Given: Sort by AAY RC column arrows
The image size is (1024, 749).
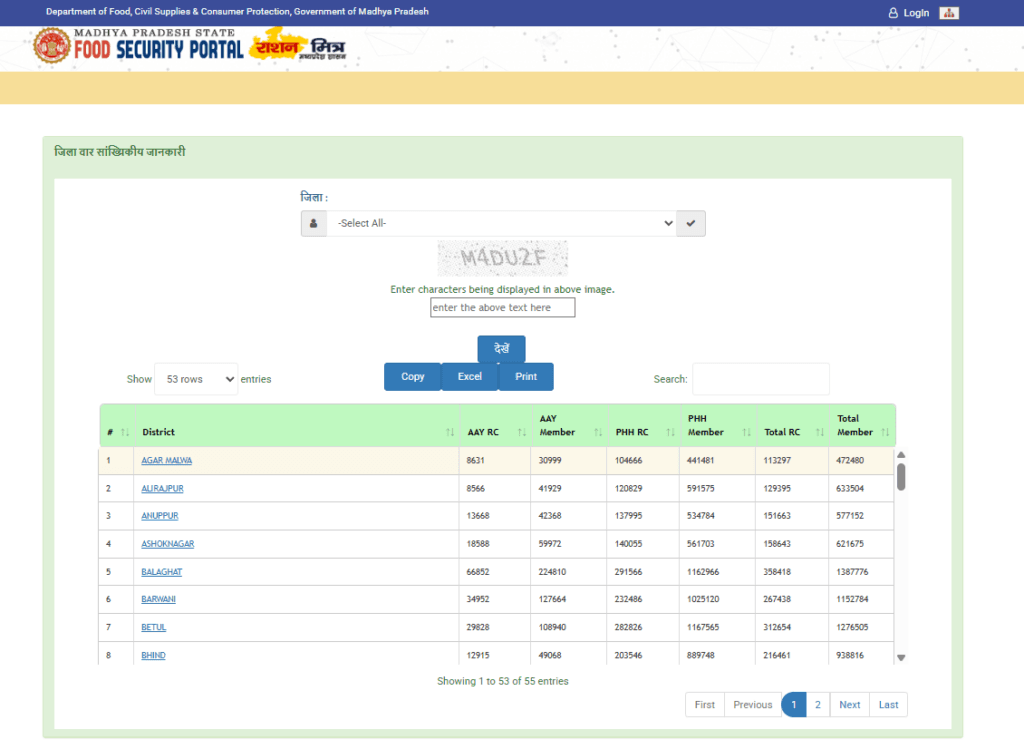Looking at the screenshot, I should click(522, 432).
